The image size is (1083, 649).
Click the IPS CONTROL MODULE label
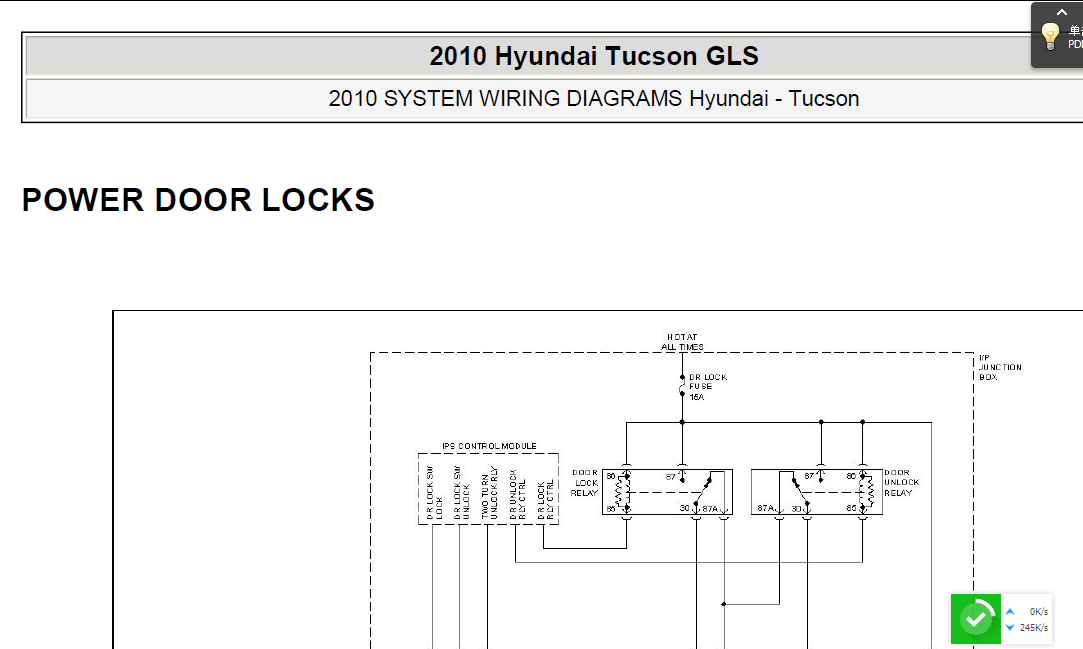coord(489,446)
